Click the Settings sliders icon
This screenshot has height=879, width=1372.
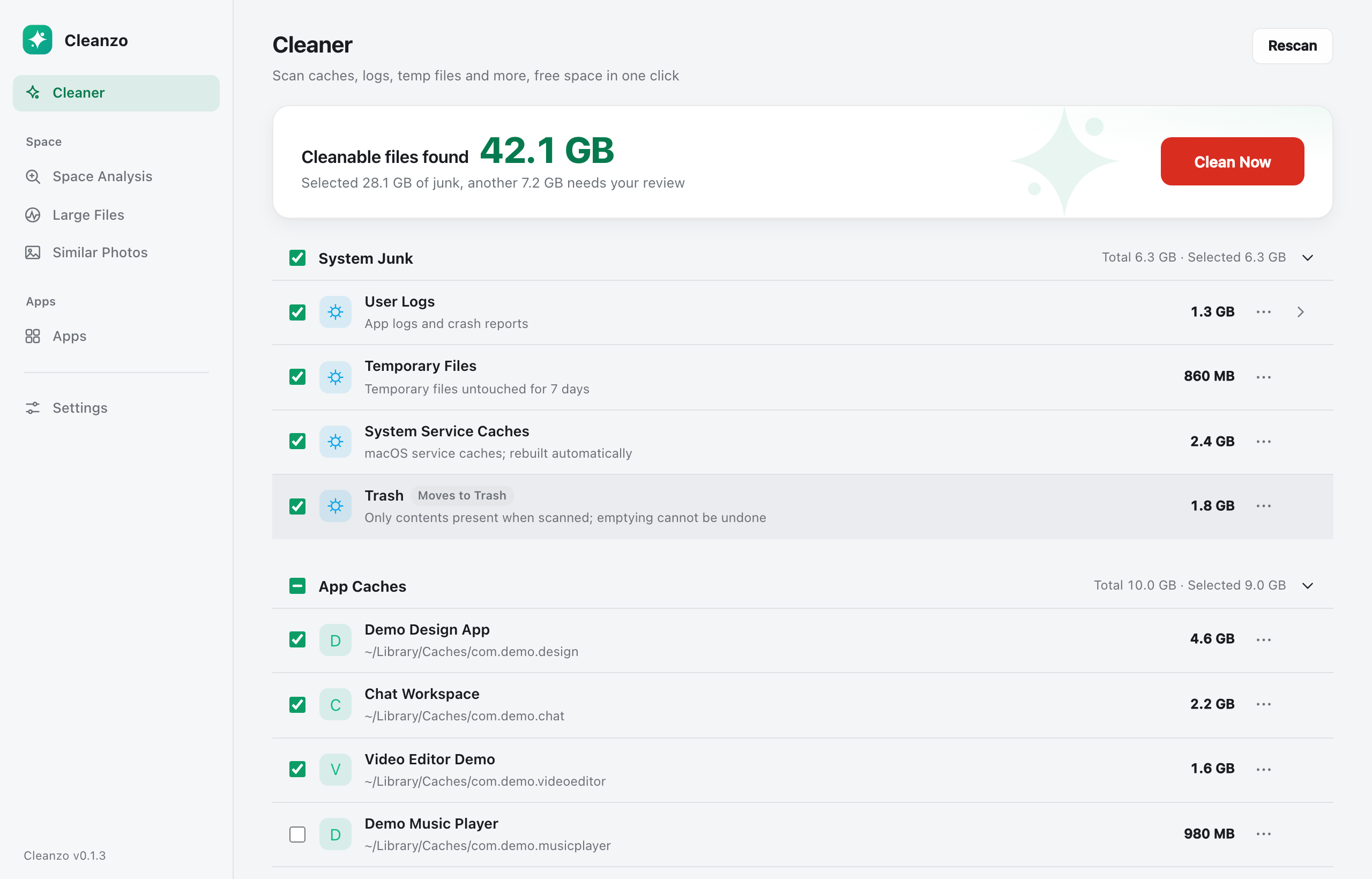pyautogui.click(x=33, y=407)
